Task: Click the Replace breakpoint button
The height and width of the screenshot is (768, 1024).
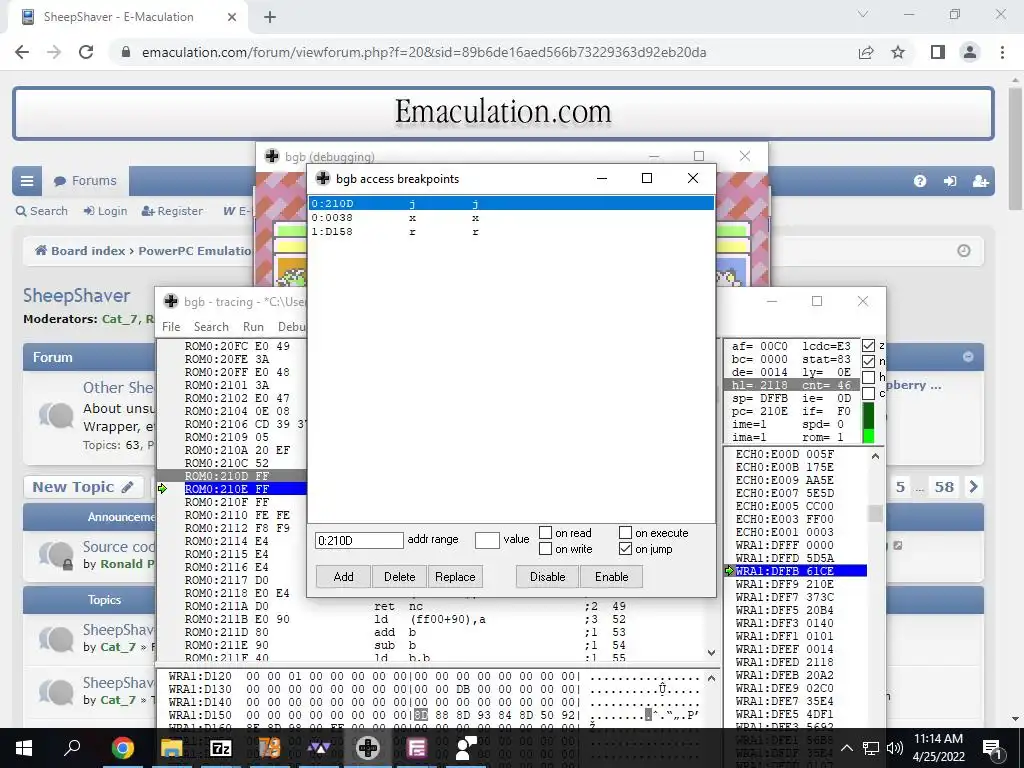Action: pos(455,577)
